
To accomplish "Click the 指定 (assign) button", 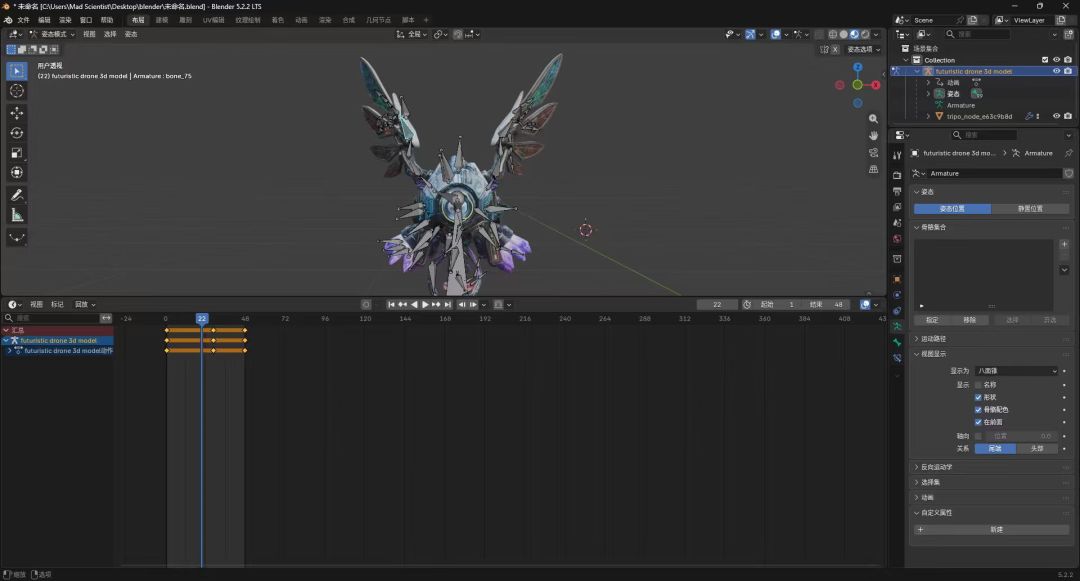I will point(932,320).
